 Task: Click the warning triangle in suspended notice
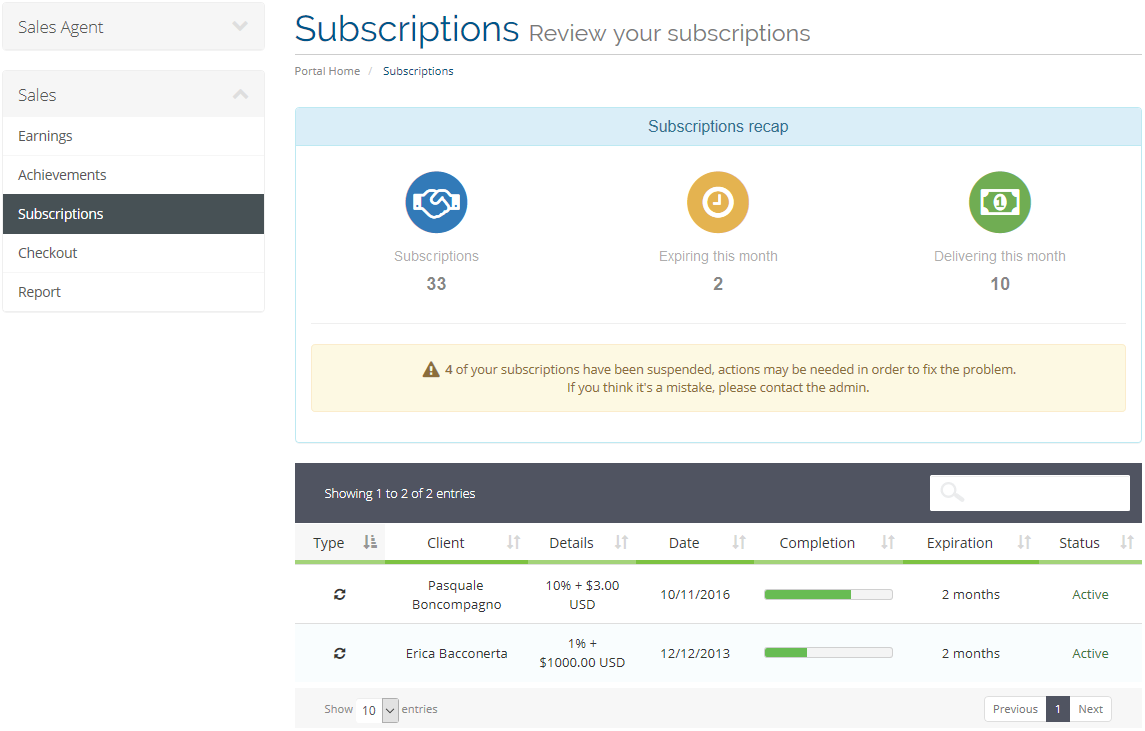click(431, 370)
